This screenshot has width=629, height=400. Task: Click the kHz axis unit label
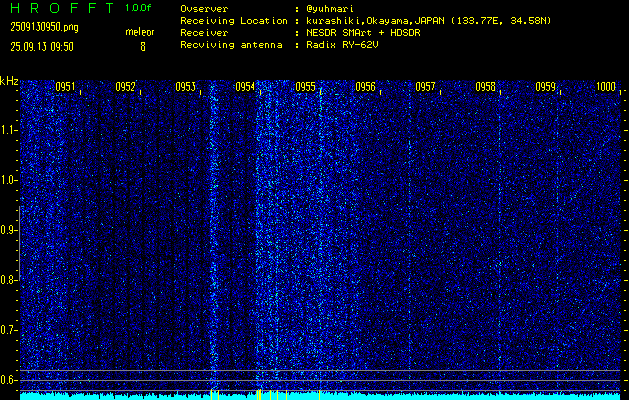click(x=9, y=81)
